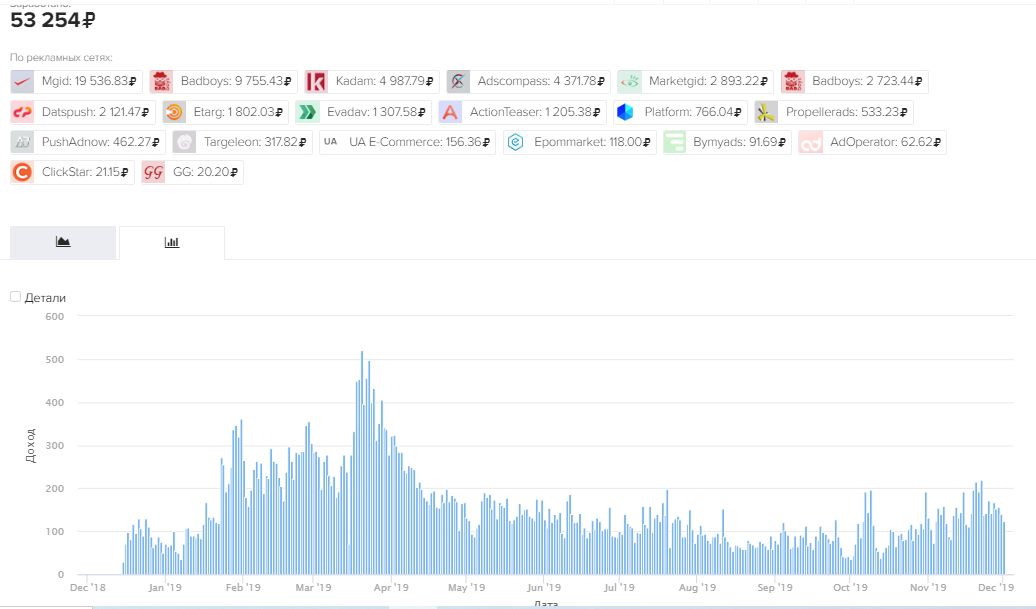The width and height of the screenshot is (1036, 609).
Task: Select the Marketgid network icon
Action: (x=629, y=82)
